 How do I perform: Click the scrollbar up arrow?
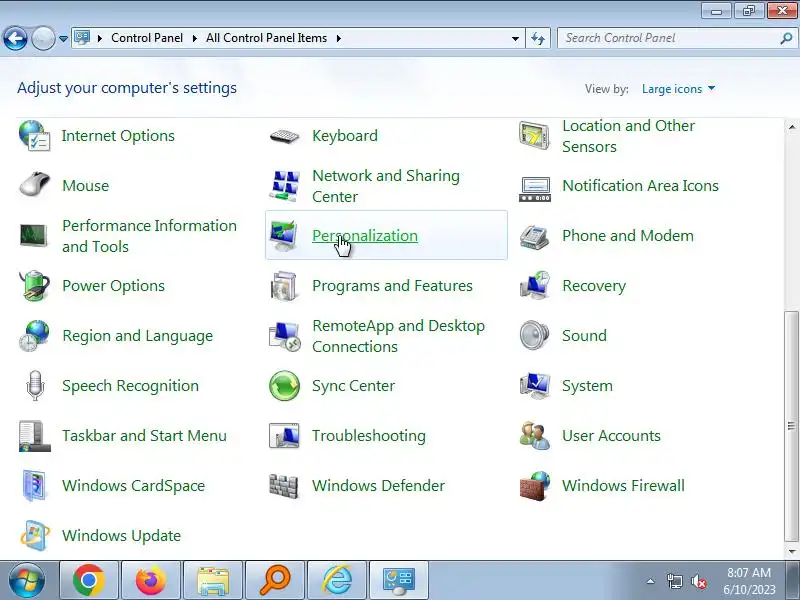[x=792, y=127]
